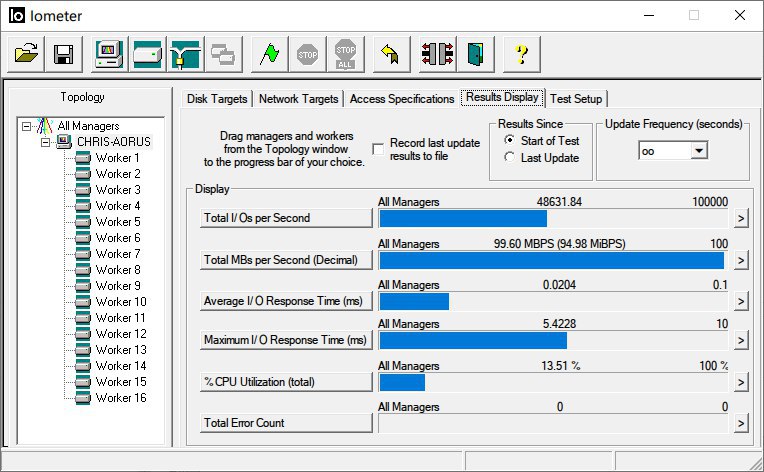Open Access Specifications tab
This screenshot has height=472, width=764.
[x=401, y=99]
